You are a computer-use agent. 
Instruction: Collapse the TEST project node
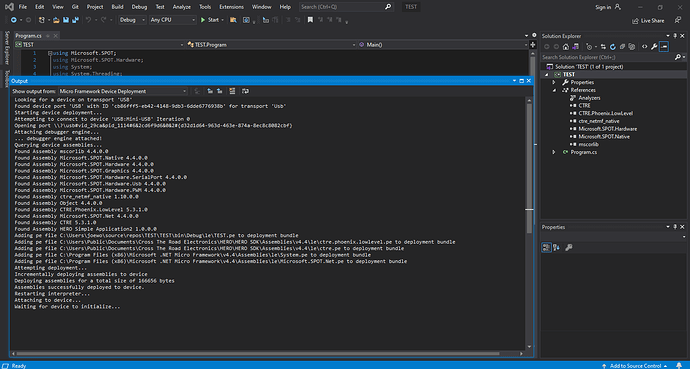click(547, 75)
